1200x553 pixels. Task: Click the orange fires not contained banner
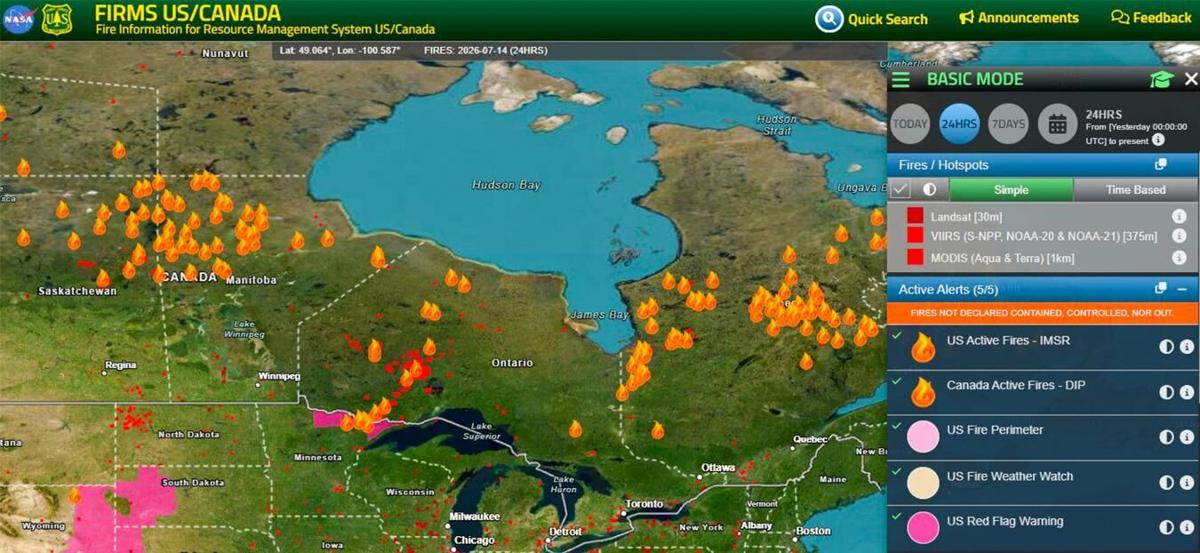1043,313
